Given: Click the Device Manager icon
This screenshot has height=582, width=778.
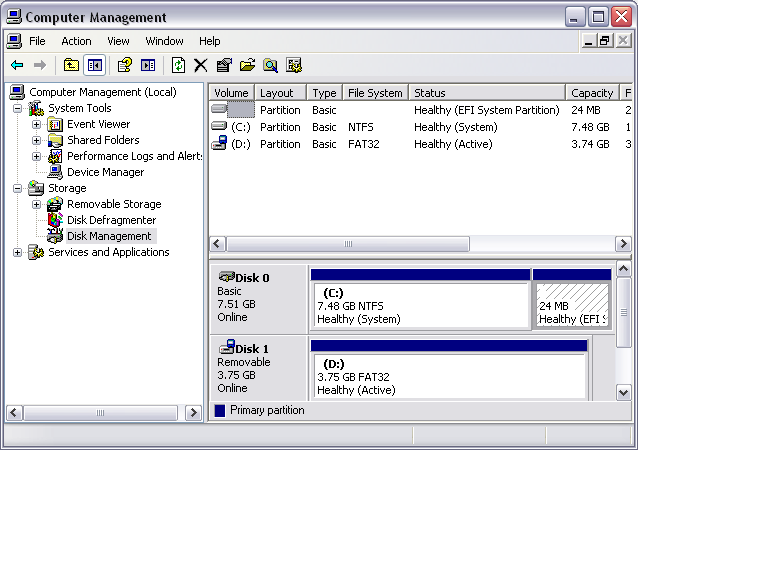Looking at the screenshot, I should click(x=55, y=172).
